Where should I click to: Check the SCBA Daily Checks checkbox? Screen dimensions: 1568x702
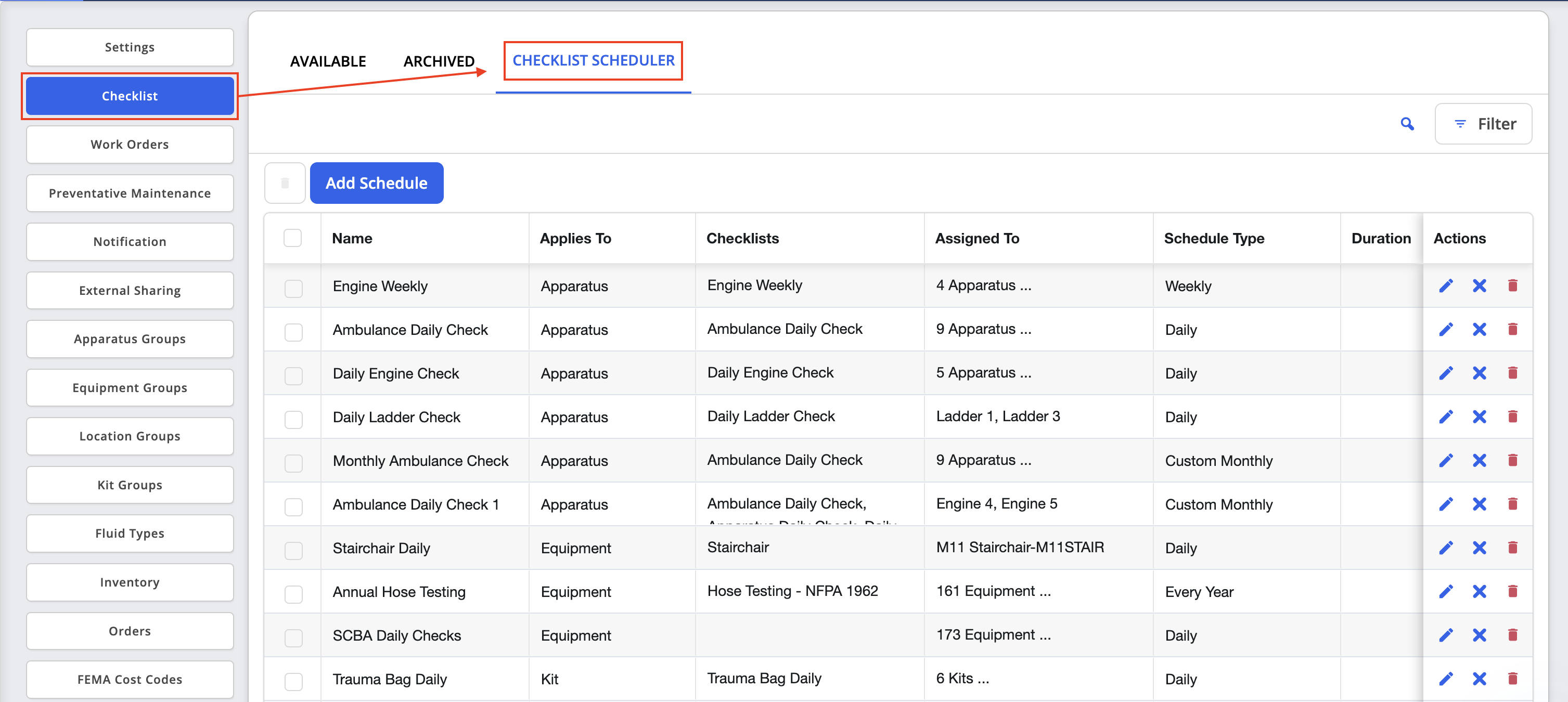point(293,639)
